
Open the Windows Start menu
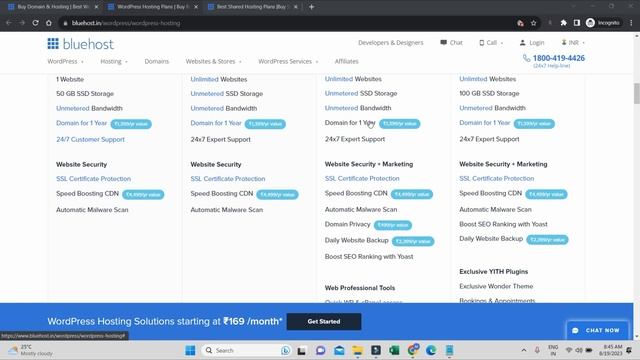click(x=190, y=350)
